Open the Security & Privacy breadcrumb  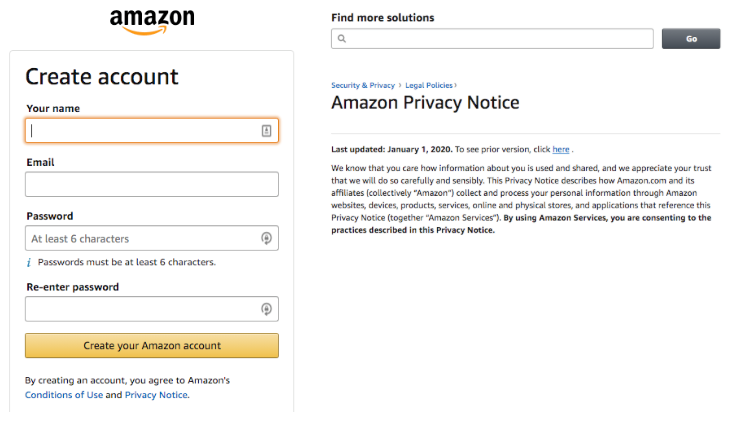(x=362, y=86)
